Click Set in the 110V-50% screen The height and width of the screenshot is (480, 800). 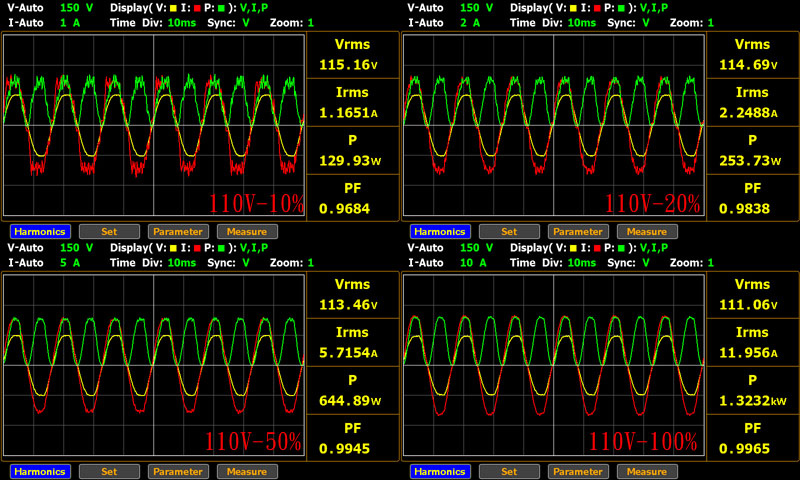point(109,471)
